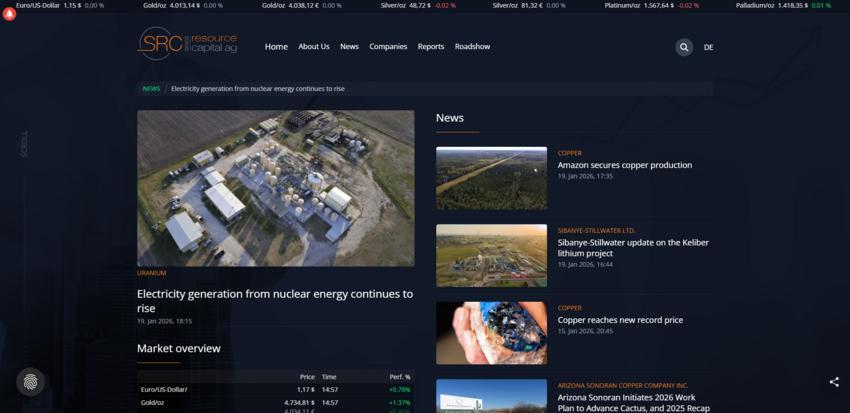
Task: Click the SRC Resource Capital logo
Action: click(187, 44)
